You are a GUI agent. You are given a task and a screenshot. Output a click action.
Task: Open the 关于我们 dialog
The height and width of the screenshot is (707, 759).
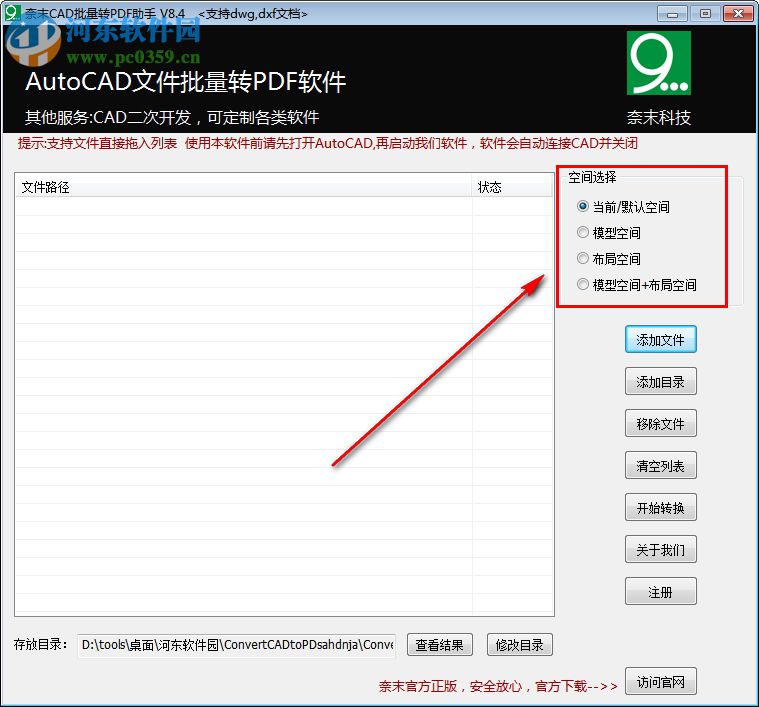tap(661, 549)
